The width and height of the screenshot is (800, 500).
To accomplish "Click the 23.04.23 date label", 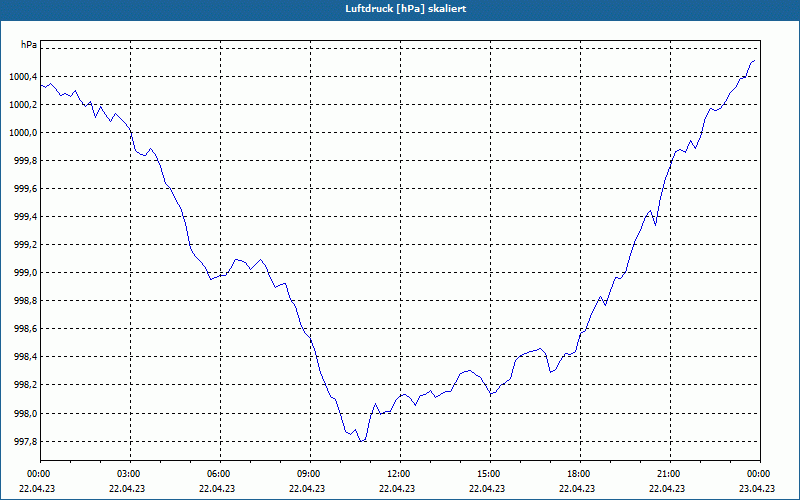I will (757, 488).
